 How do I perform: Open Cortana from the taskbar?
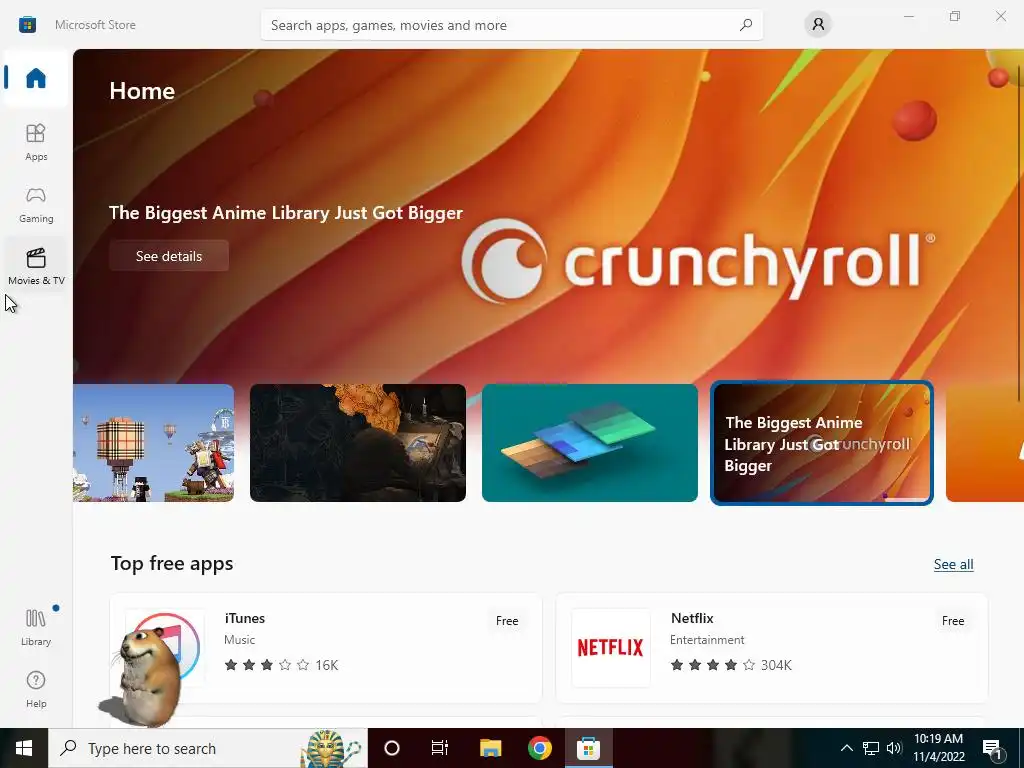pyautogui.click(x=392, y=748)
